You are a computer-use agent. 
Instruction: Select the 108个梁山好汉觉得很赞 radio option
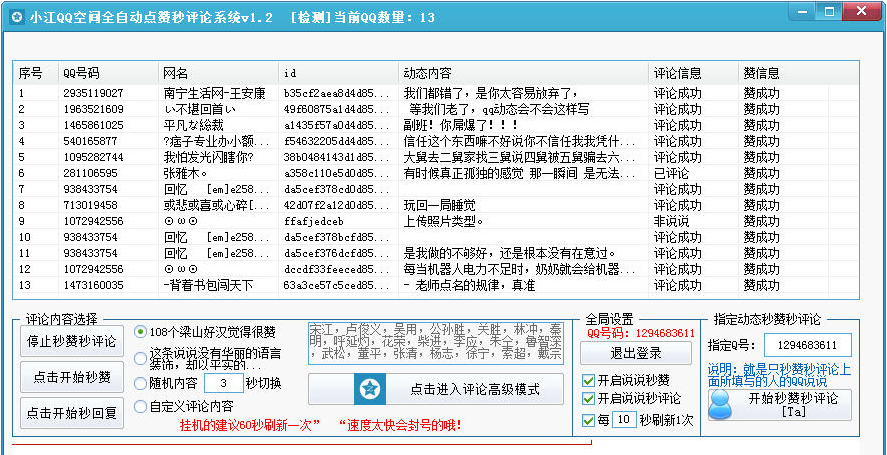[140, 332]
